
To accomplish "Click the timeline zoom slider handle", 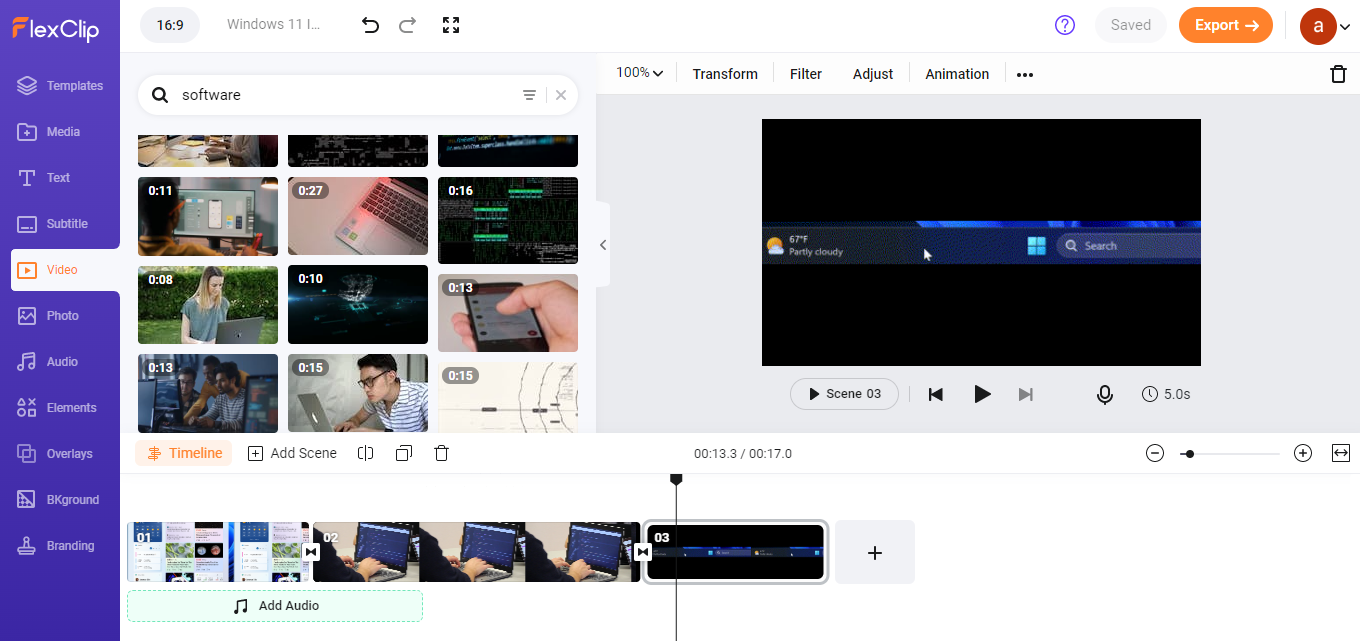I will pos(1189,454).
